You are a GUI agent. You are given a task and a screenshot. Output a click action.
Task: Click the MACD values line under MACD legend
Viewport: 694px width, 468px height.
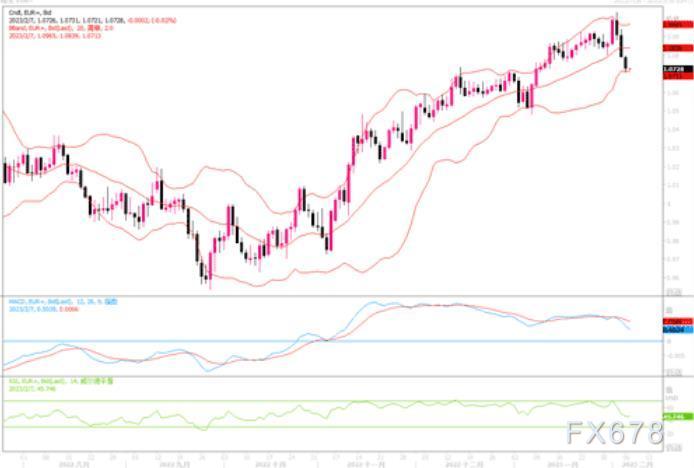point(44,309)
